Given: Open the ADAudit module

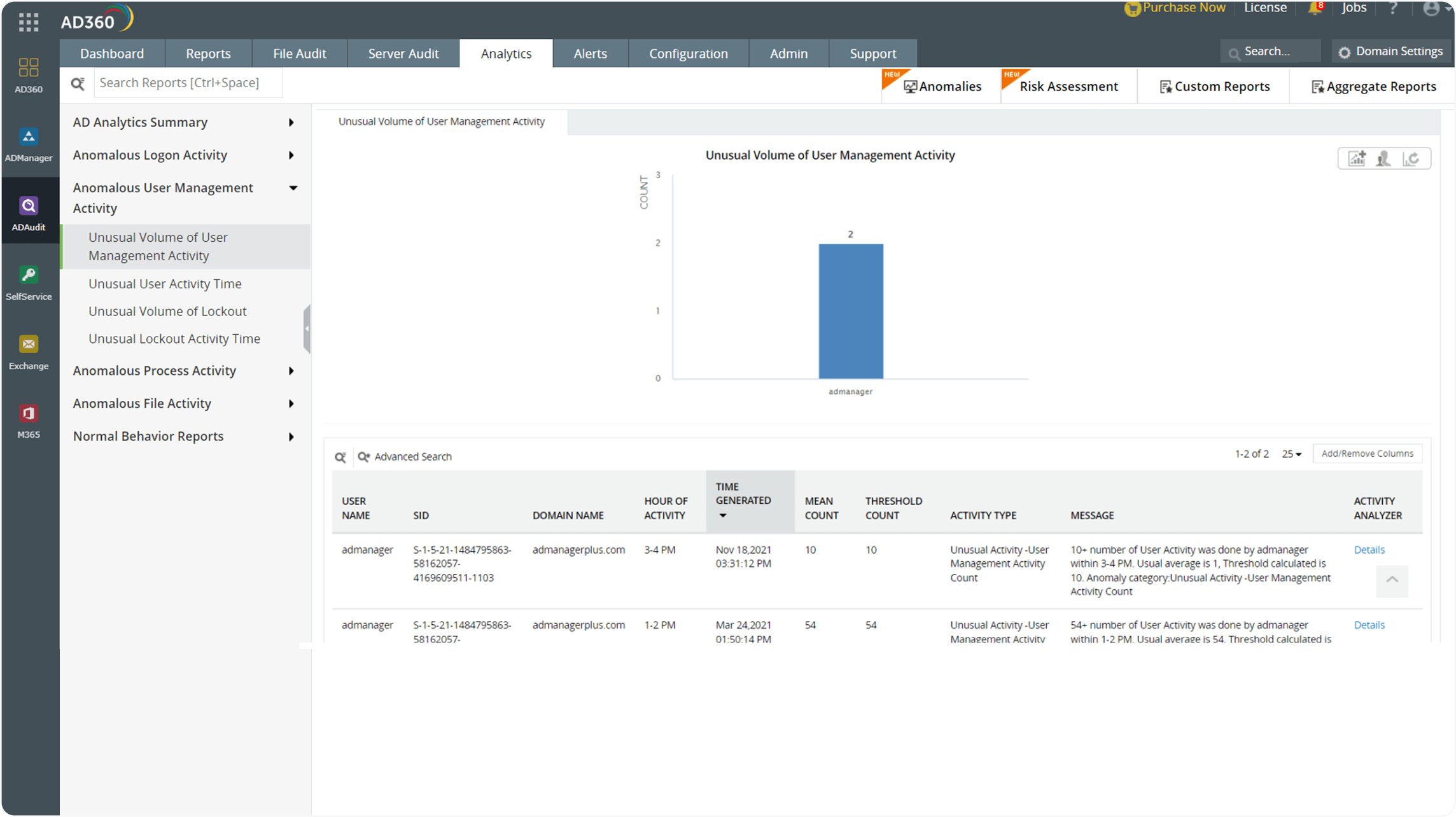Looking at the screenshot, I should pos(29,213).
